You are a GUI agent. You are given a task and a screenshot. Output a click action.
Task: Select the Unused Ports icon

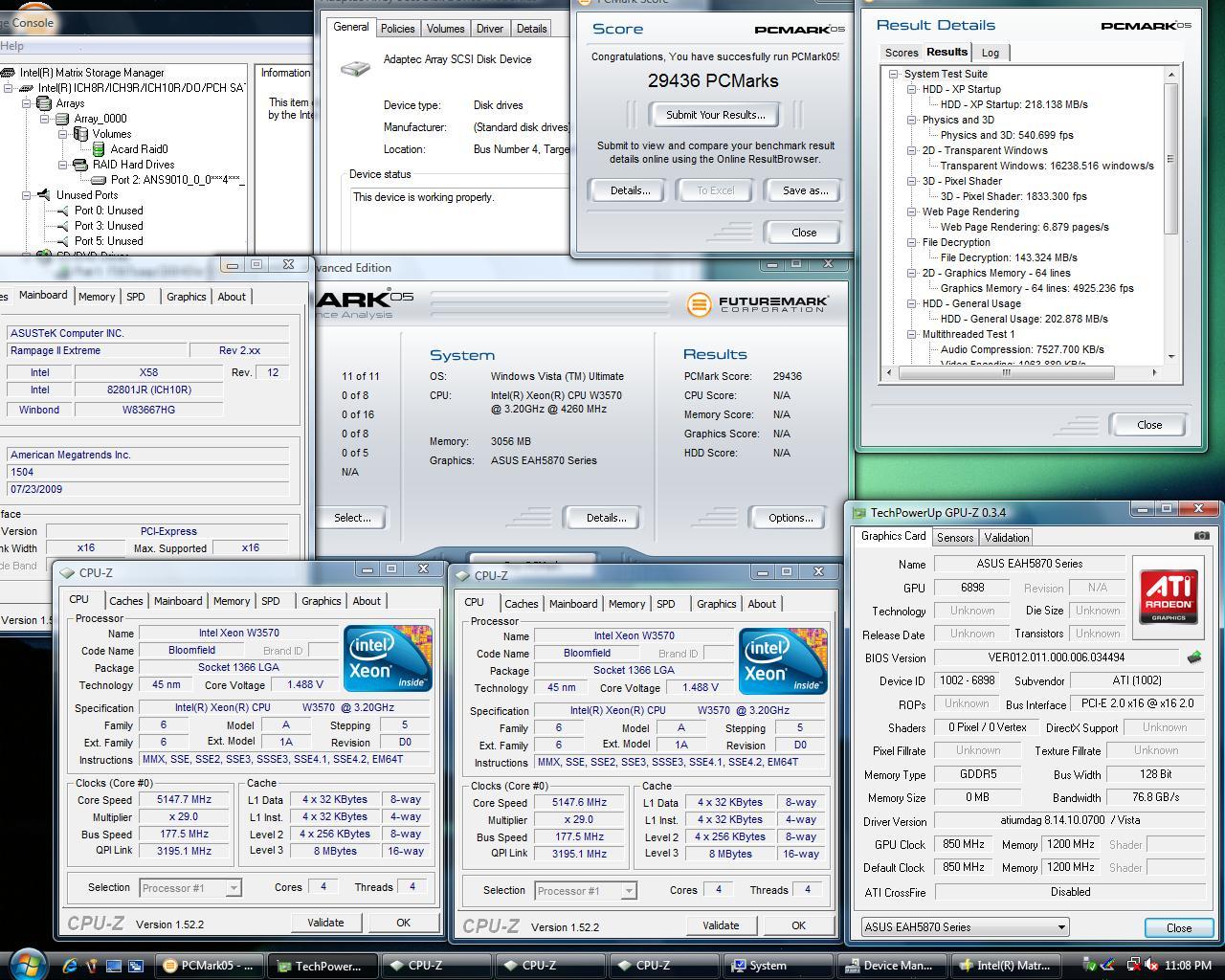[x=44, y=195]
